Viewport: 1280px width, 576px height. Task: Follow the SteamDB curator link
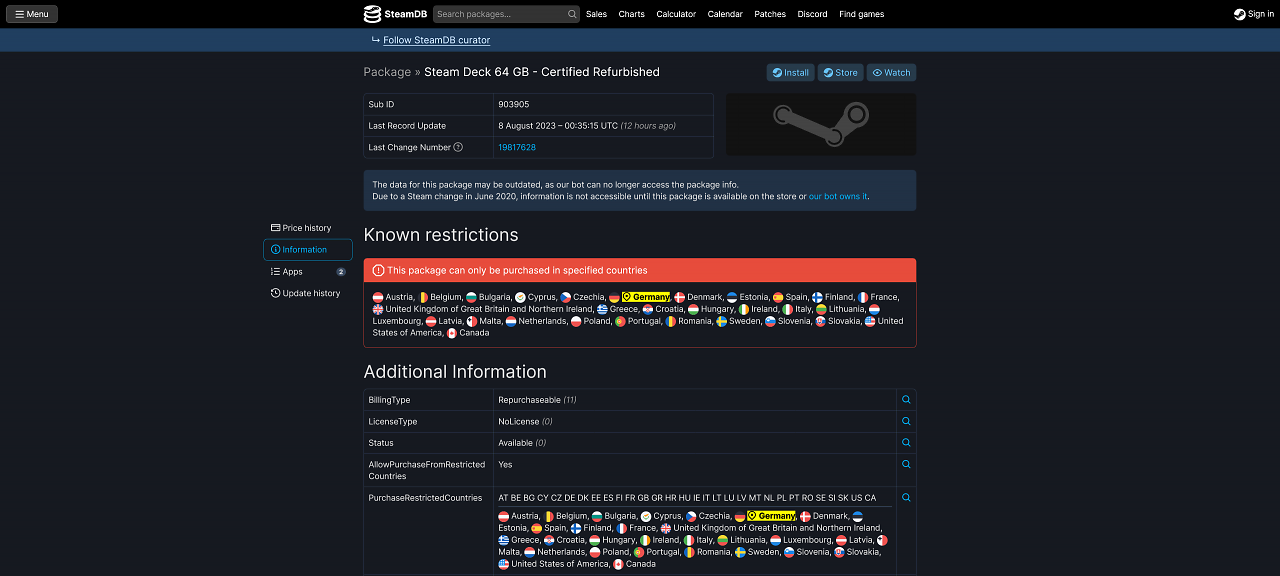(x=436, y=40)
